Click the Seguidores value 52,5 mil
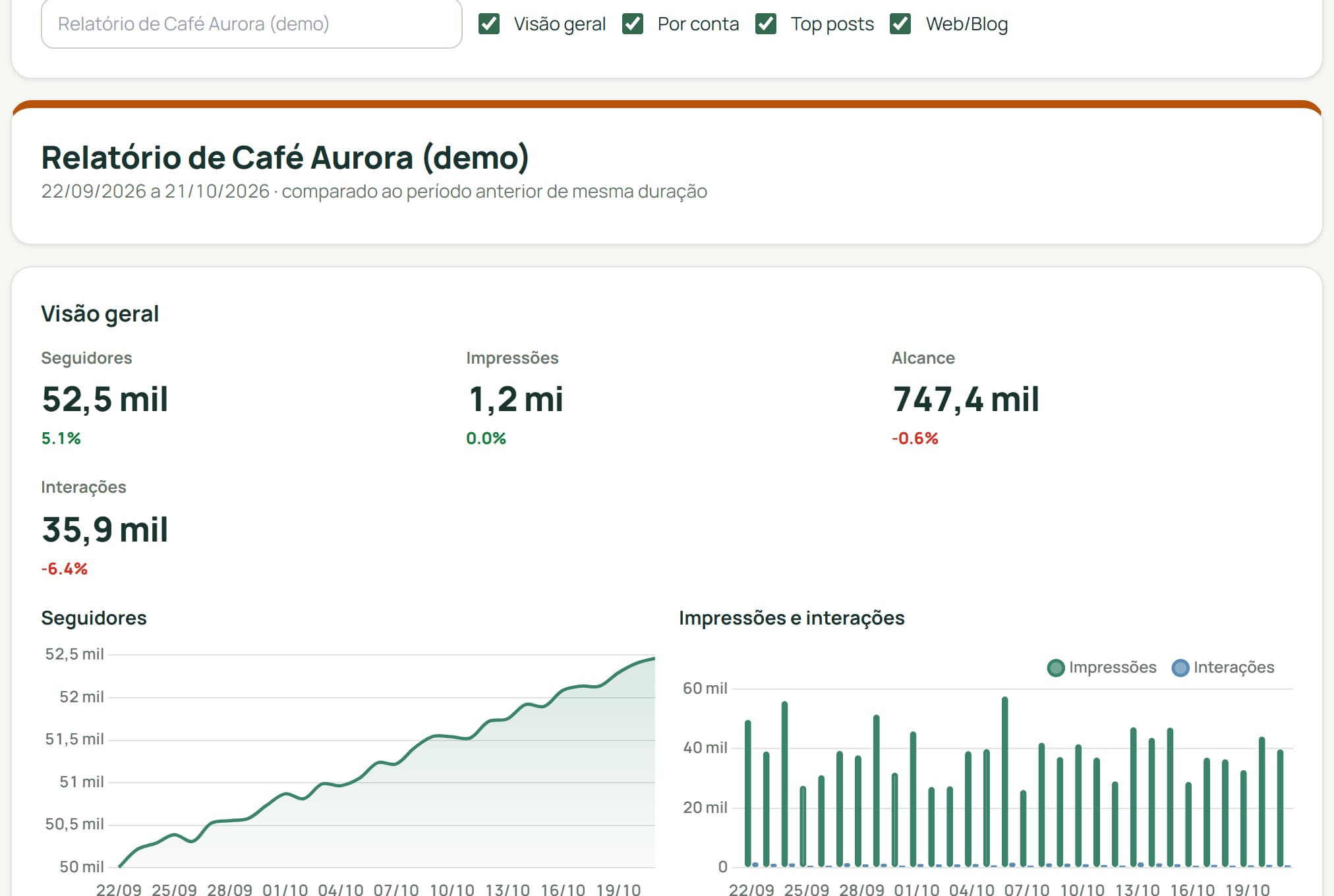 click(x=105, y=399)
